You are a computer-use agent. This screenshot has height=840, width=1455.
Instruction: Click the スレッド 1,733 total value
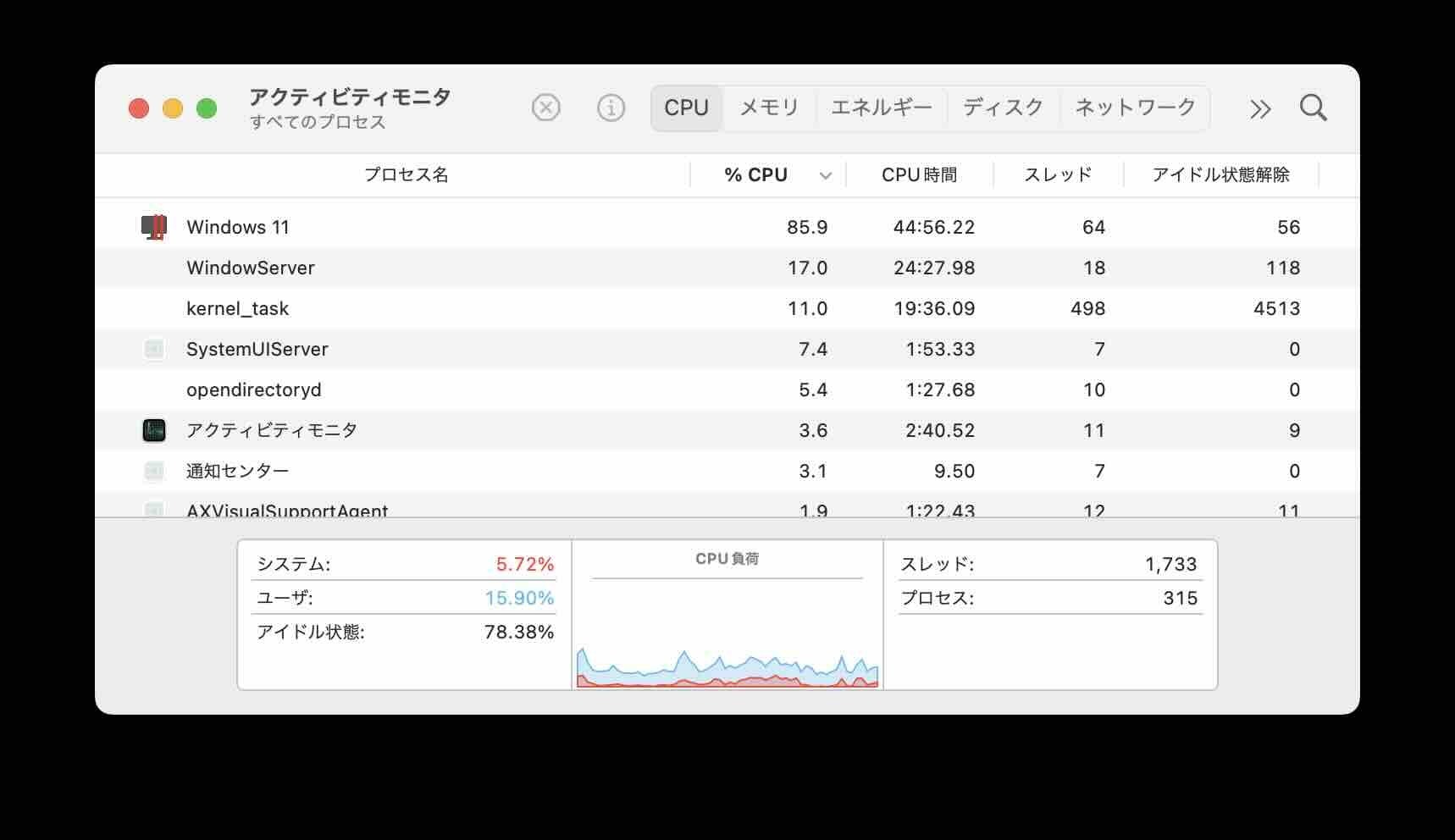[1170, 564]
